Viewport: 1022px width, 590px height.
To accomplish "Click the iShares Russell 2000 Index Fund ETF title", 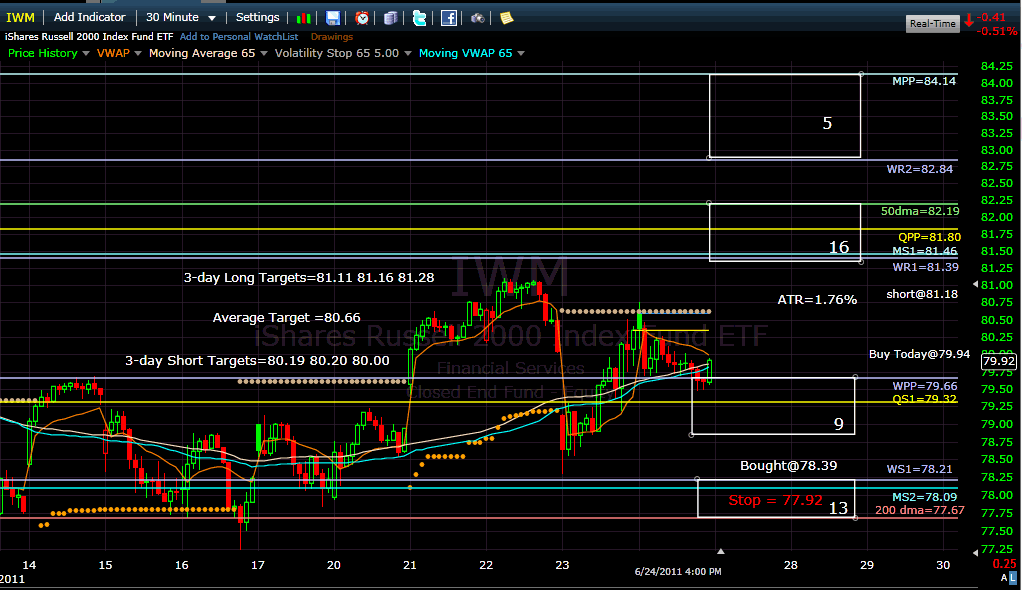I will coord(89,37).
